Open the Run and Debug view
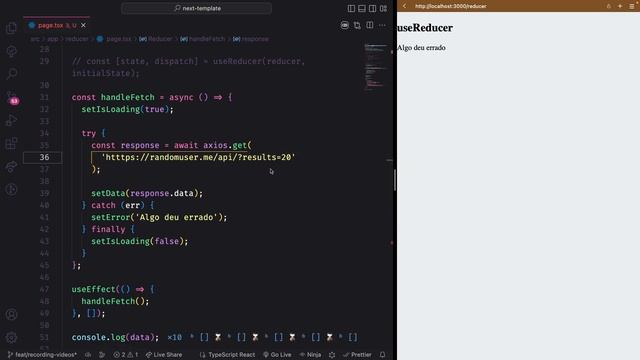This screenshot has height=360, width=640. (11, 120)
